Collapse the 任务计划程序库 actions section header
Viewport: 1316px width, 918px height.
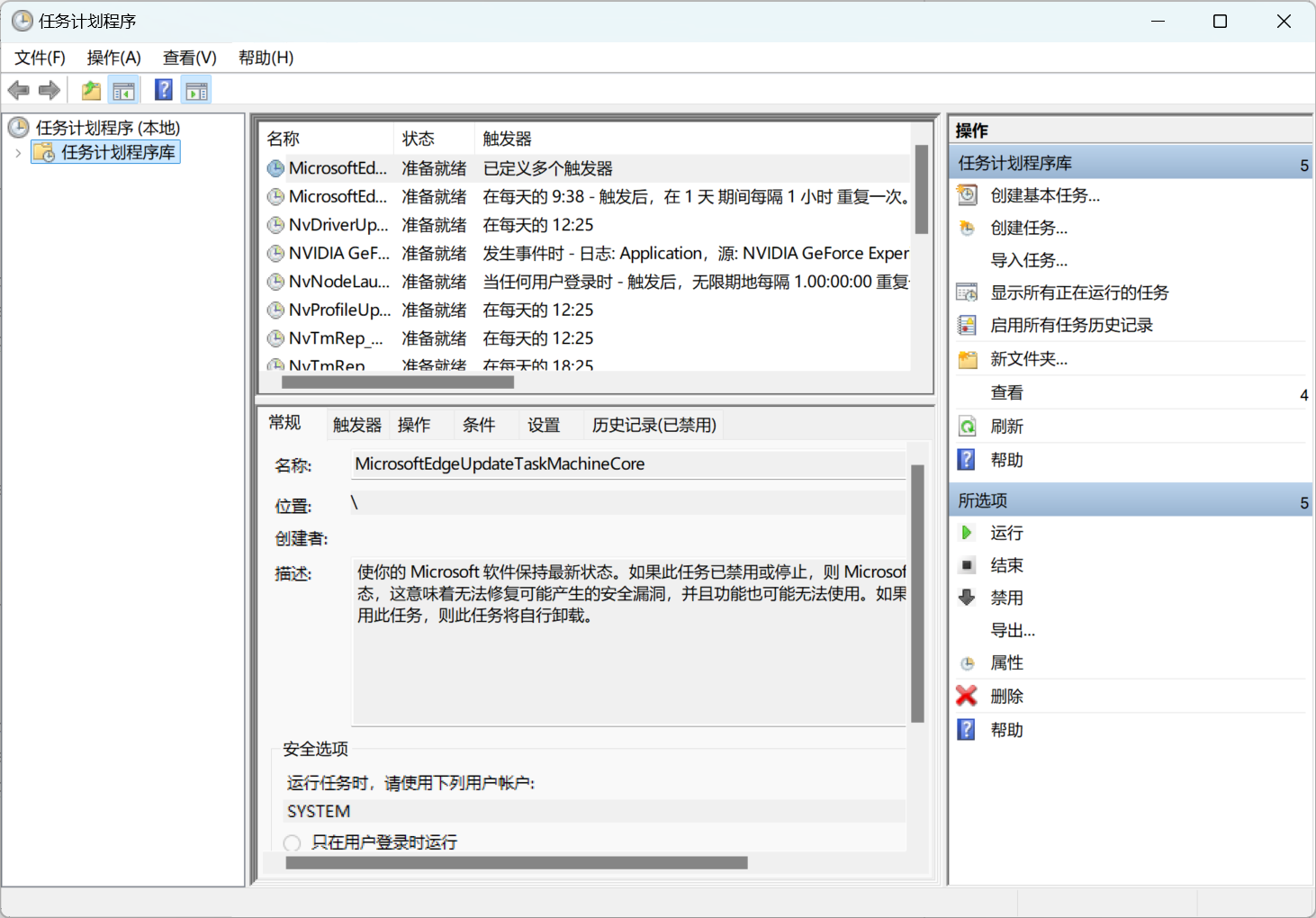tap(1131, 163)
